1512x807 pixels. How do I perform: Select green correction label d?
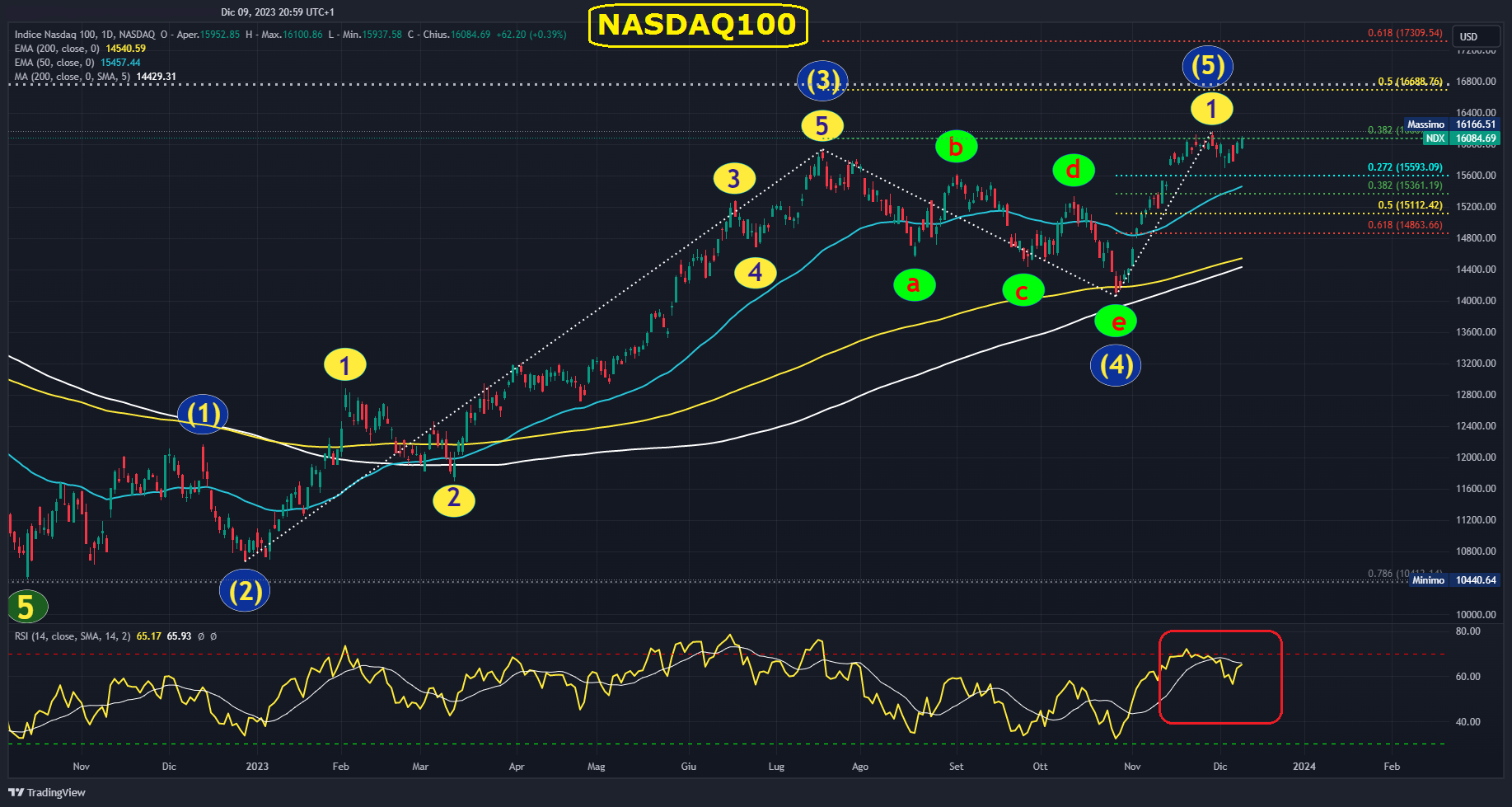(1074, 171)
